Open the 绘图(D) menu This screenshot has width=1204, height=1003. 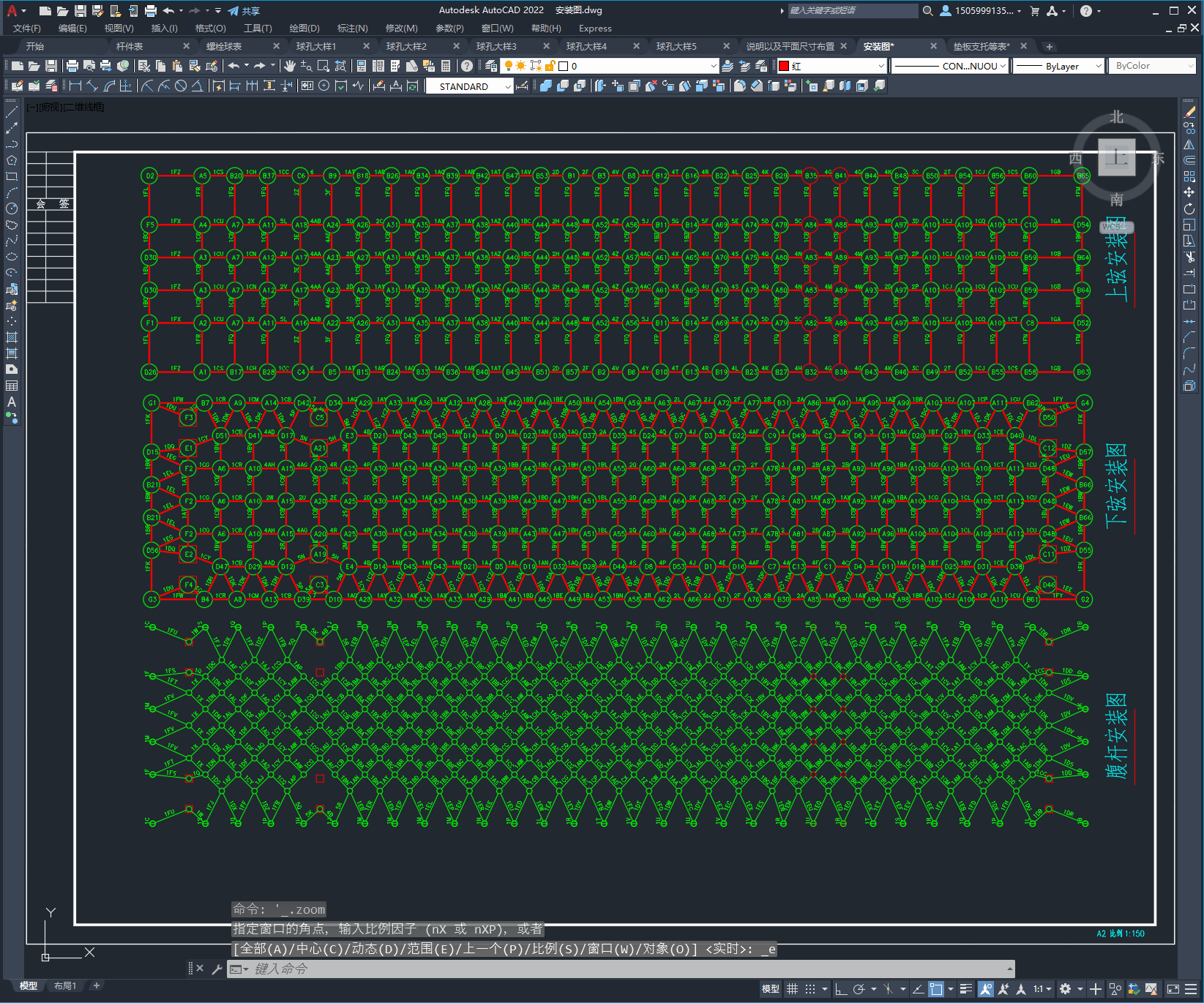pos(304,29)
